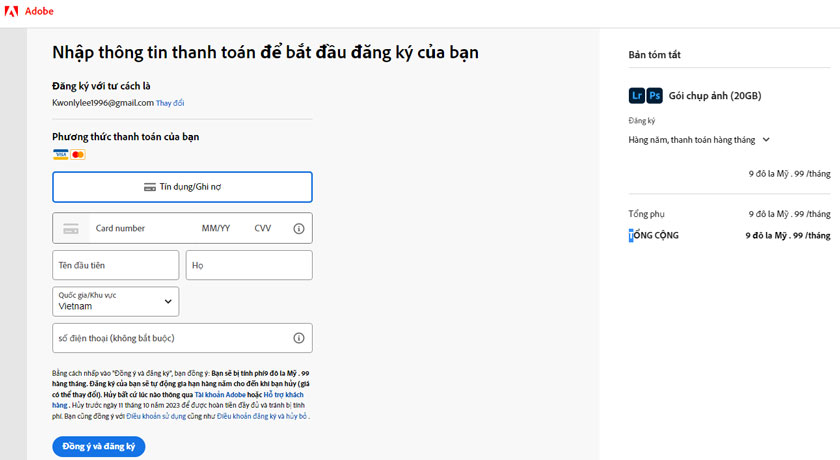Click the CVV field
Image resolution: width=840 pixels, height=460 pixels.
[263, 228]
